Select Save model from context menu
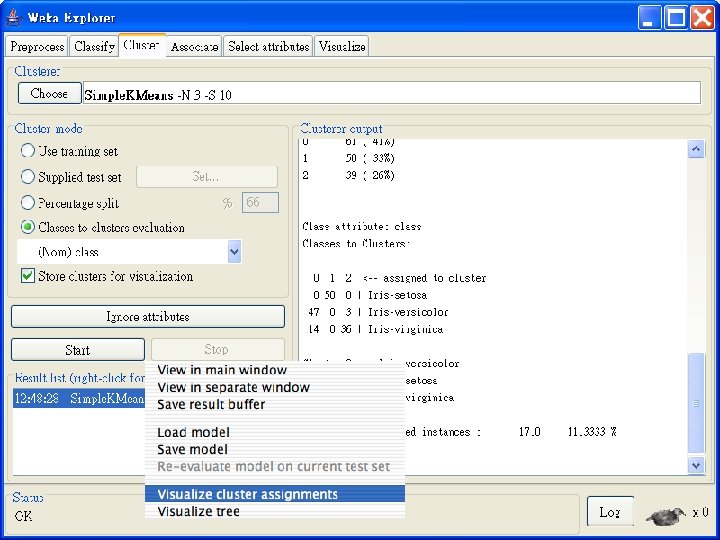The width and height of the screenshot is (720, 540). tap(275, 449)
